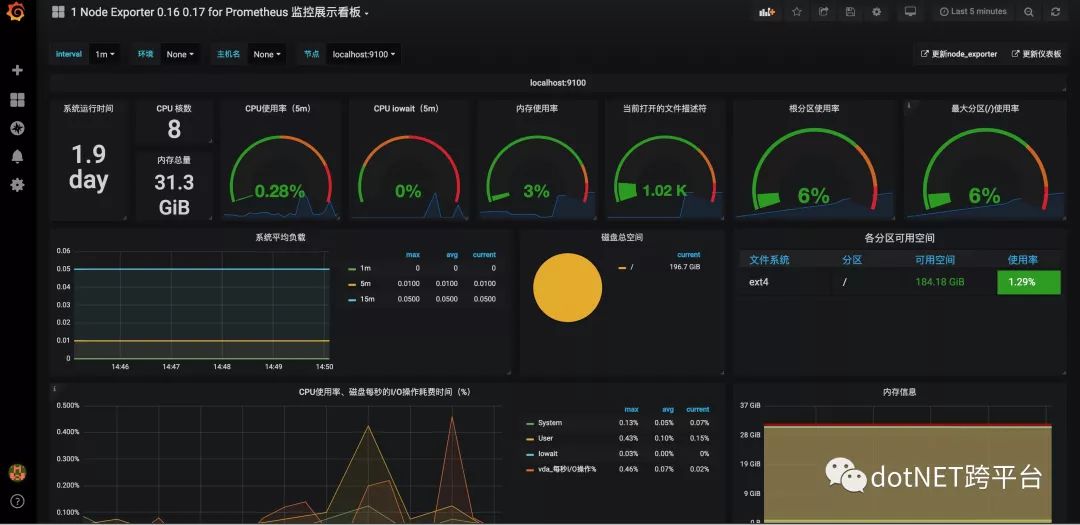The width and height of the screenshot is (1080, 525).
Task: Open the CPU 核数 panel title menu
Action: coord(174,109)
